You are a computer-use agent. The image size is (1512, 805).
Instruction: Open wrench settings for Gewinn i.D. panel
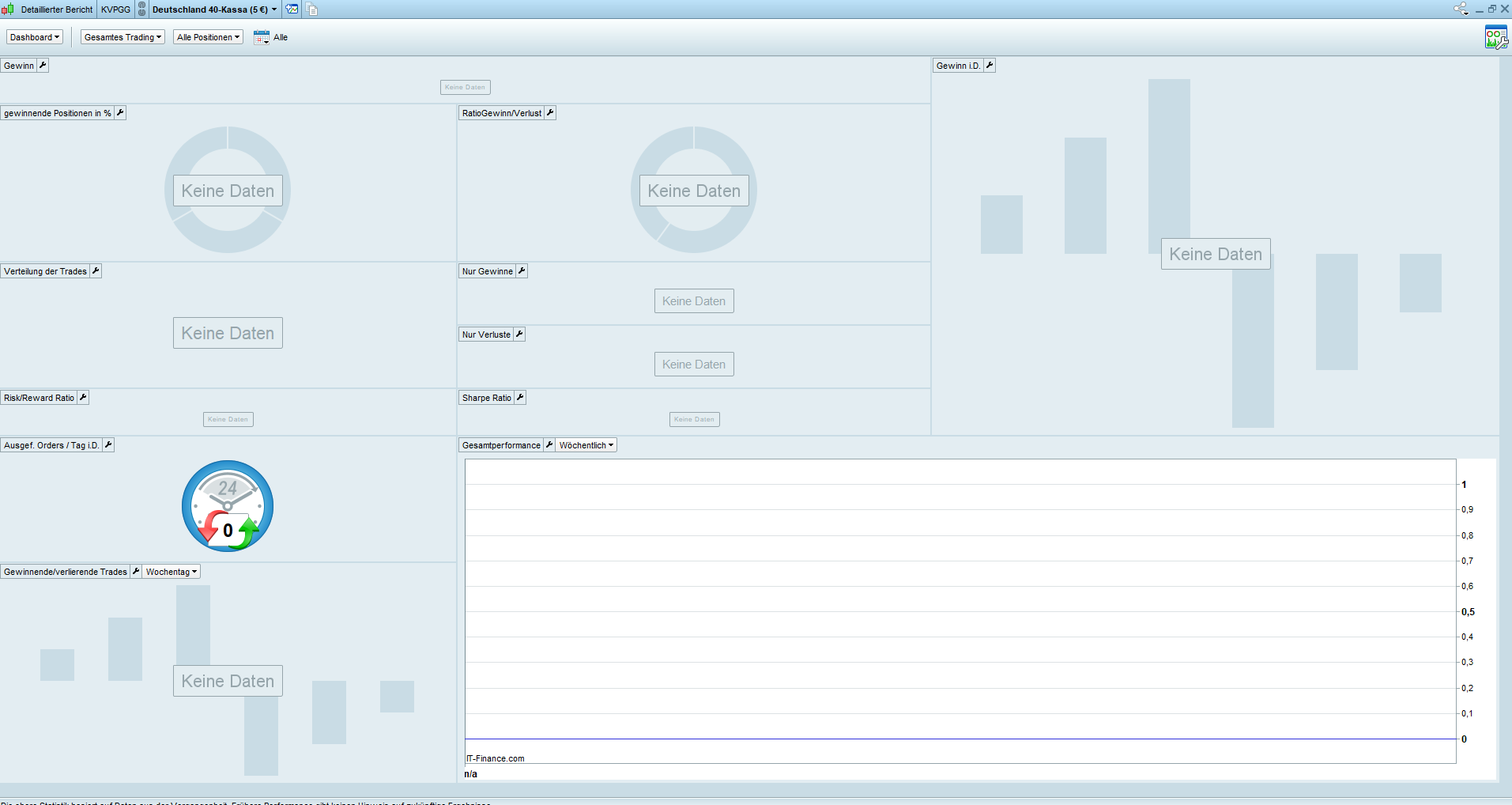pos(990,66)
